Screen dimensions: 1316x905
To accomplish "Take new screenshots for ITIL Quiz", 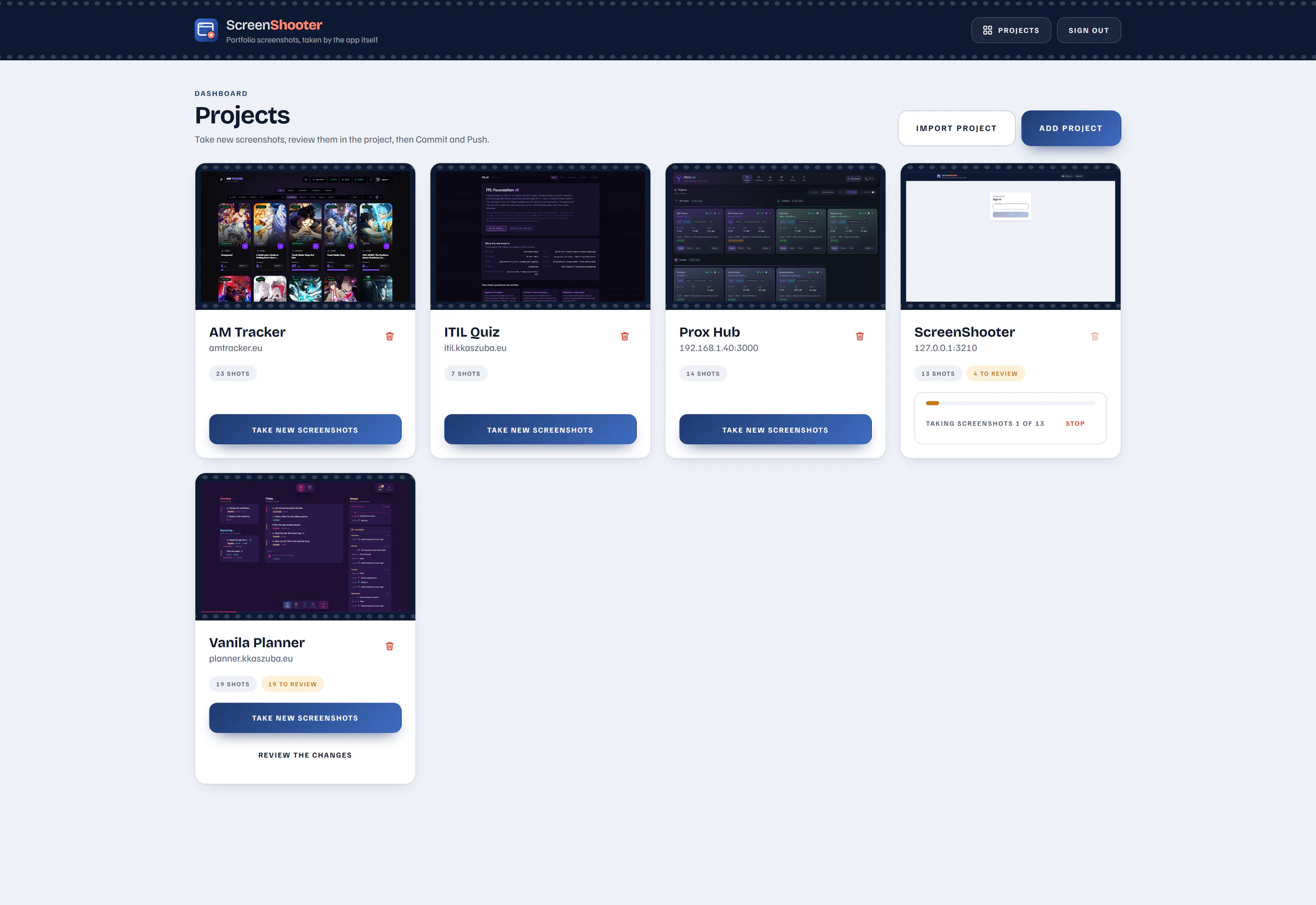I will click(x=540, y=429).
